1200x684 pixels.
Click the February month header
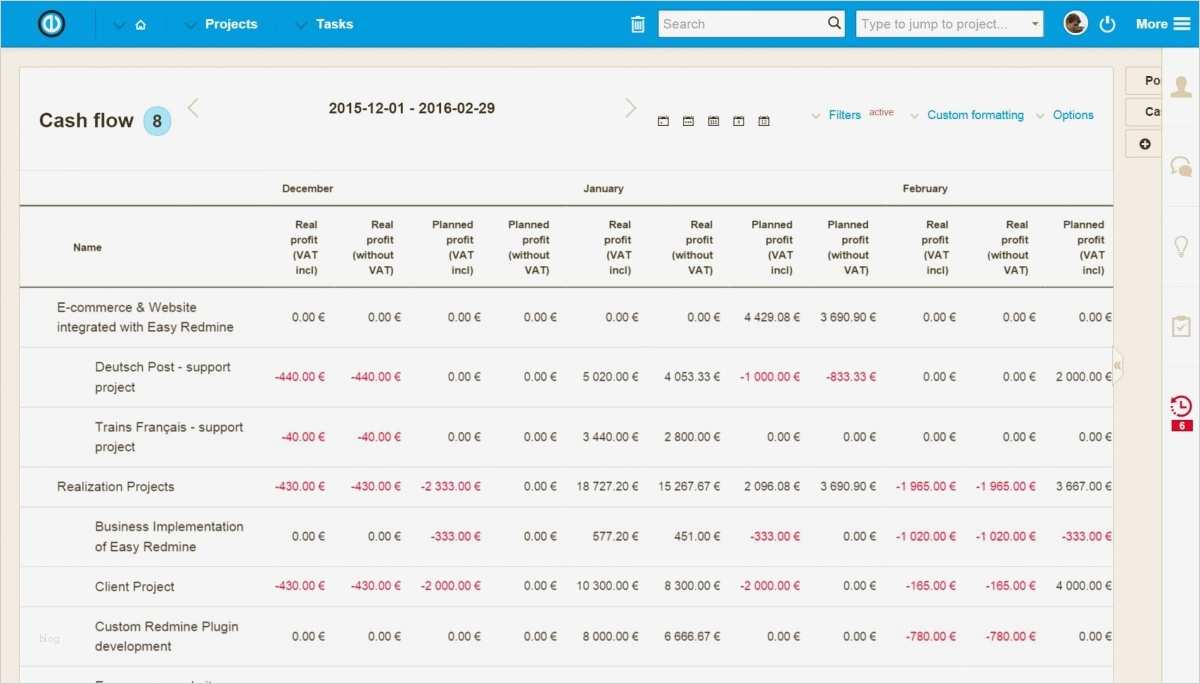(x=925, y=188)
